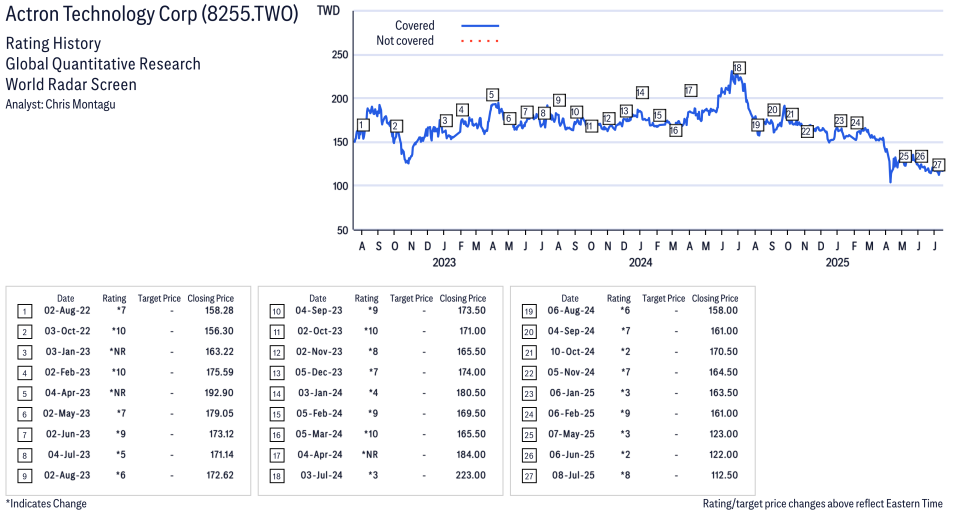Image resolution: width=954 pixels, height=510 pixels.
Task: Click the date 05-Dec-23 in the table
Action: [x=319, y=372]
